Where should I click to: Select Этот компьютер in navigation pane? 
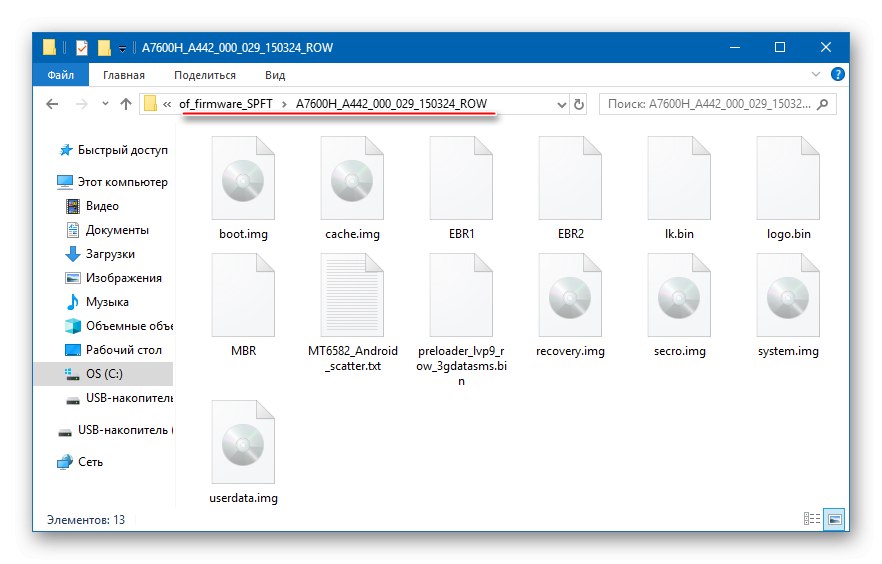pos(112,182)
